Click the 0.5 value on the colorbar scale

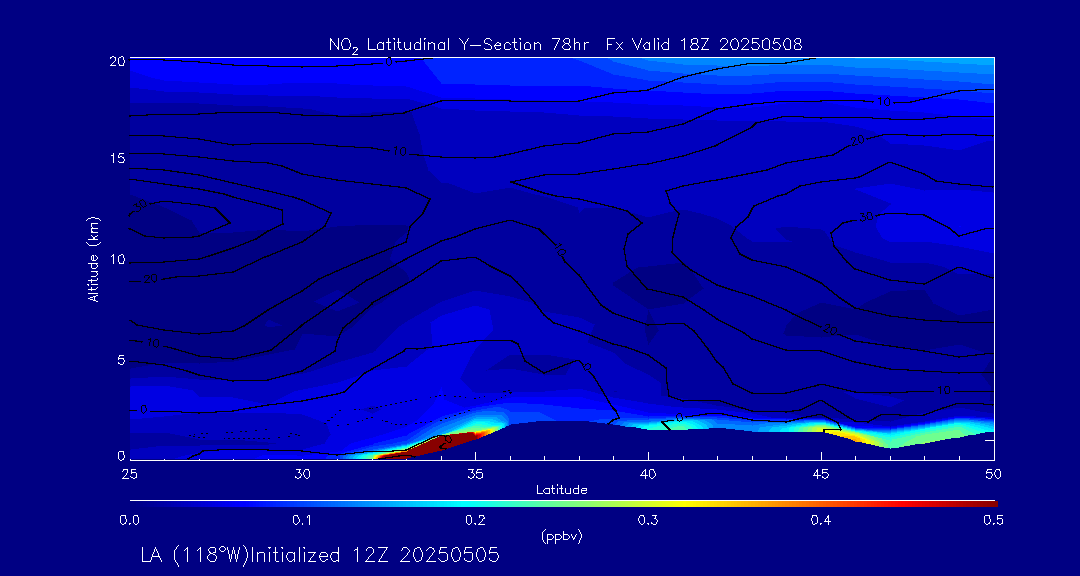click(x=993, y=520)
